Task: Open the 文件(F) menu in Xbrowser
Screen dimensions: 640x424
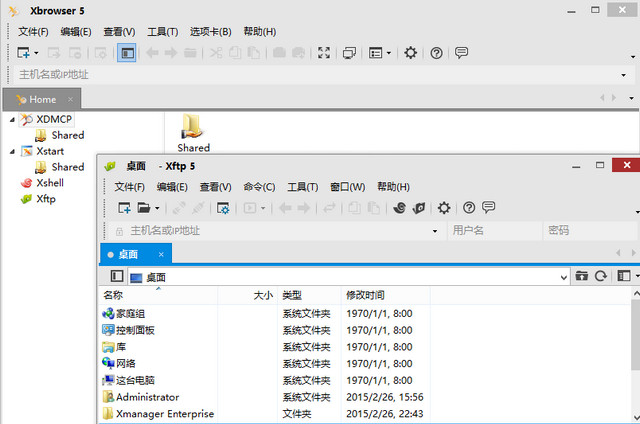Action: point(33,32)
